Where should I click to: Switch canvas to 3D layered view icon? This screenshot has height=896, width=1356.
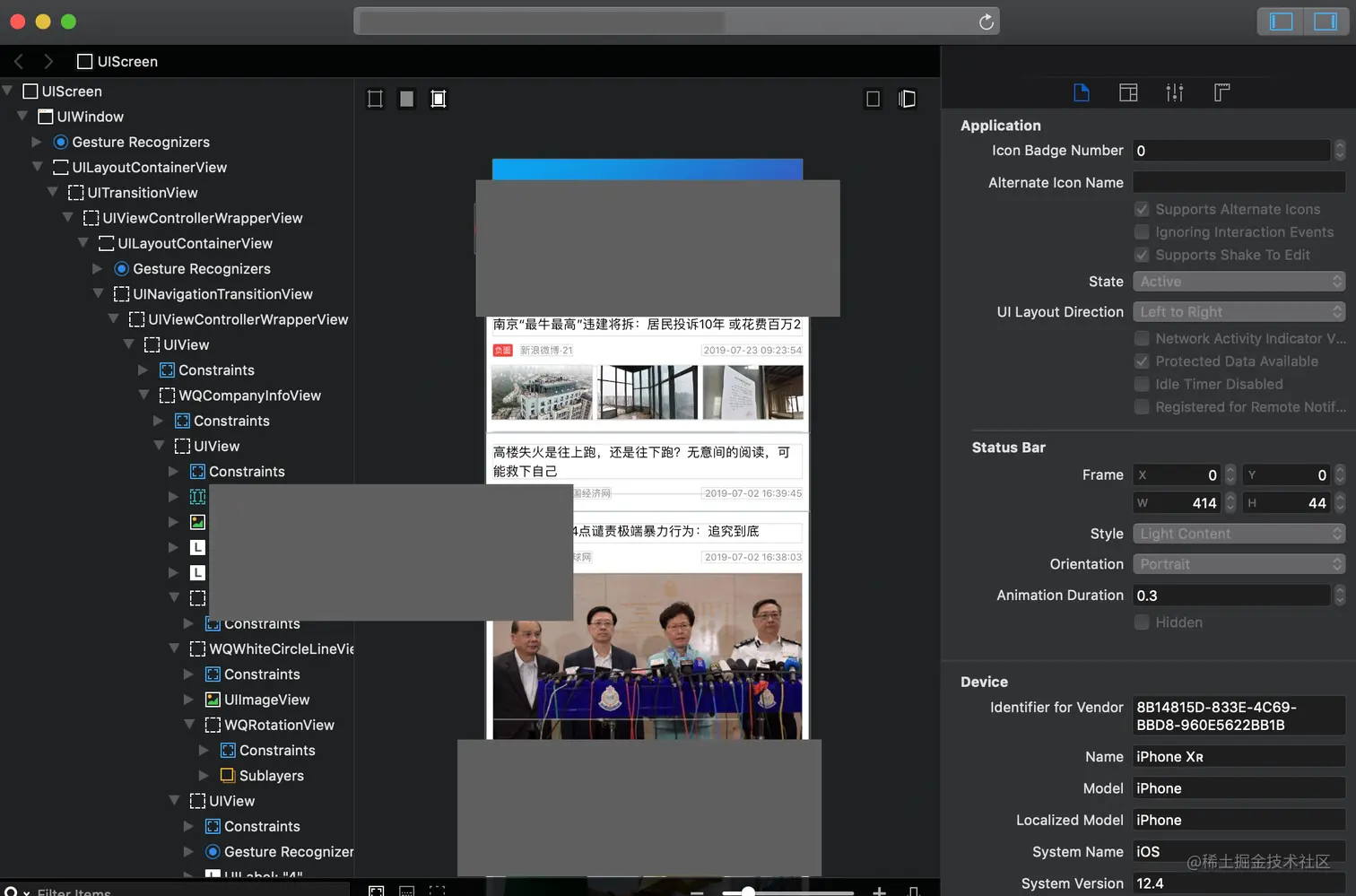click(x=907, y=99)
